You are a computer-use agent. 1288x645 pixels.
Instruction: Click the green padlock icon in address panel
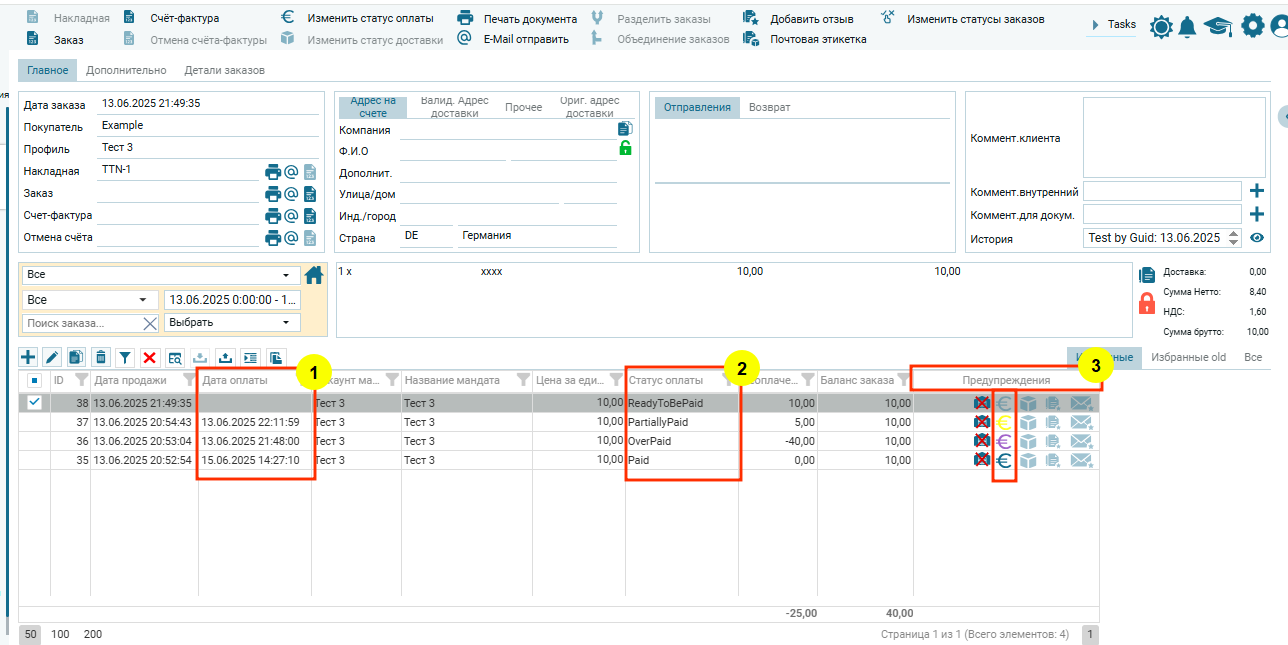(625, 148)
